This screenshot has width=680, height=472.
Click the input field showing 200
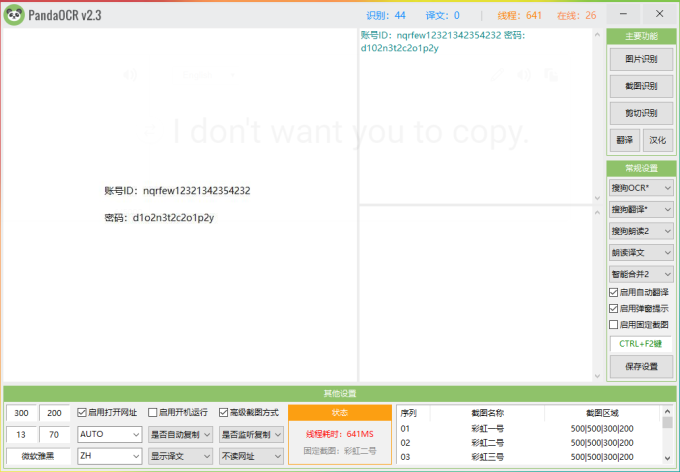click(54, 413)
